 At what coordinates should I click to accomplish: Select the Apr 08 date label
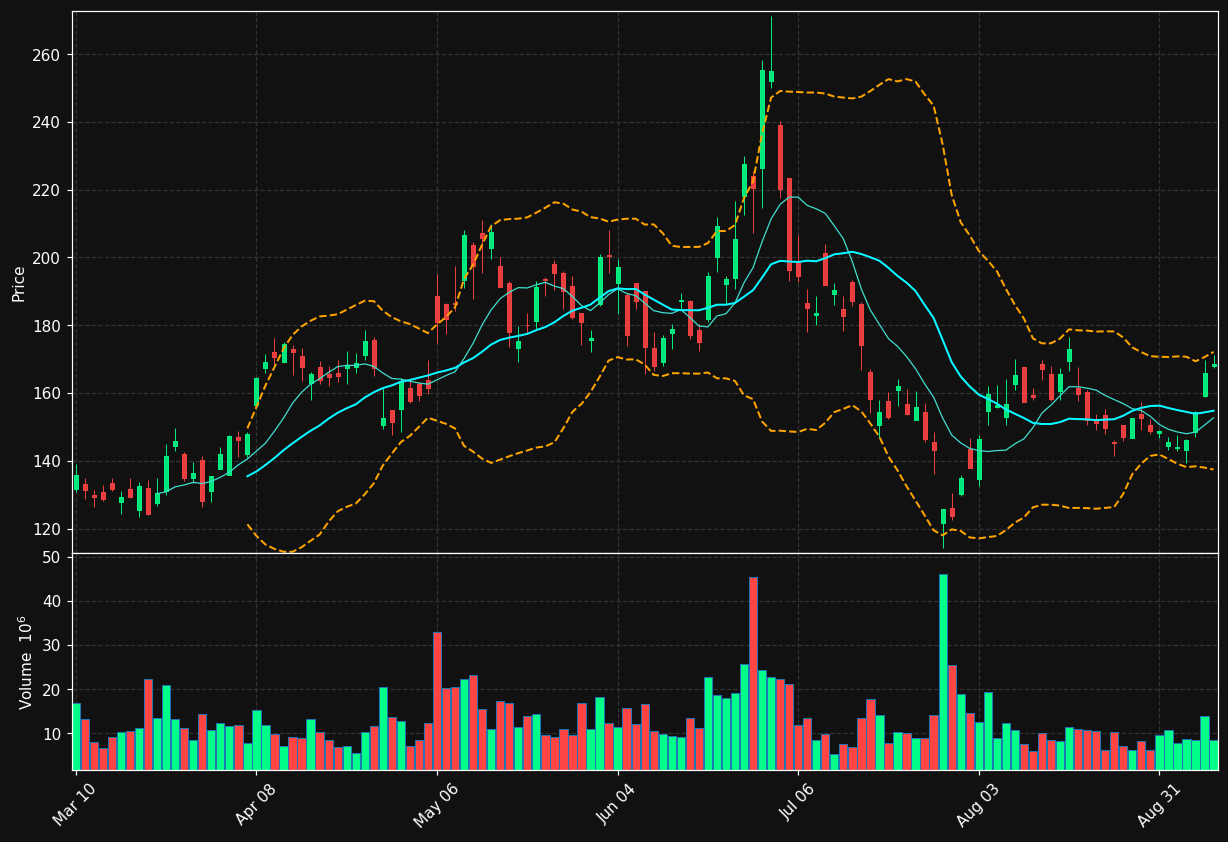(255, 805)
